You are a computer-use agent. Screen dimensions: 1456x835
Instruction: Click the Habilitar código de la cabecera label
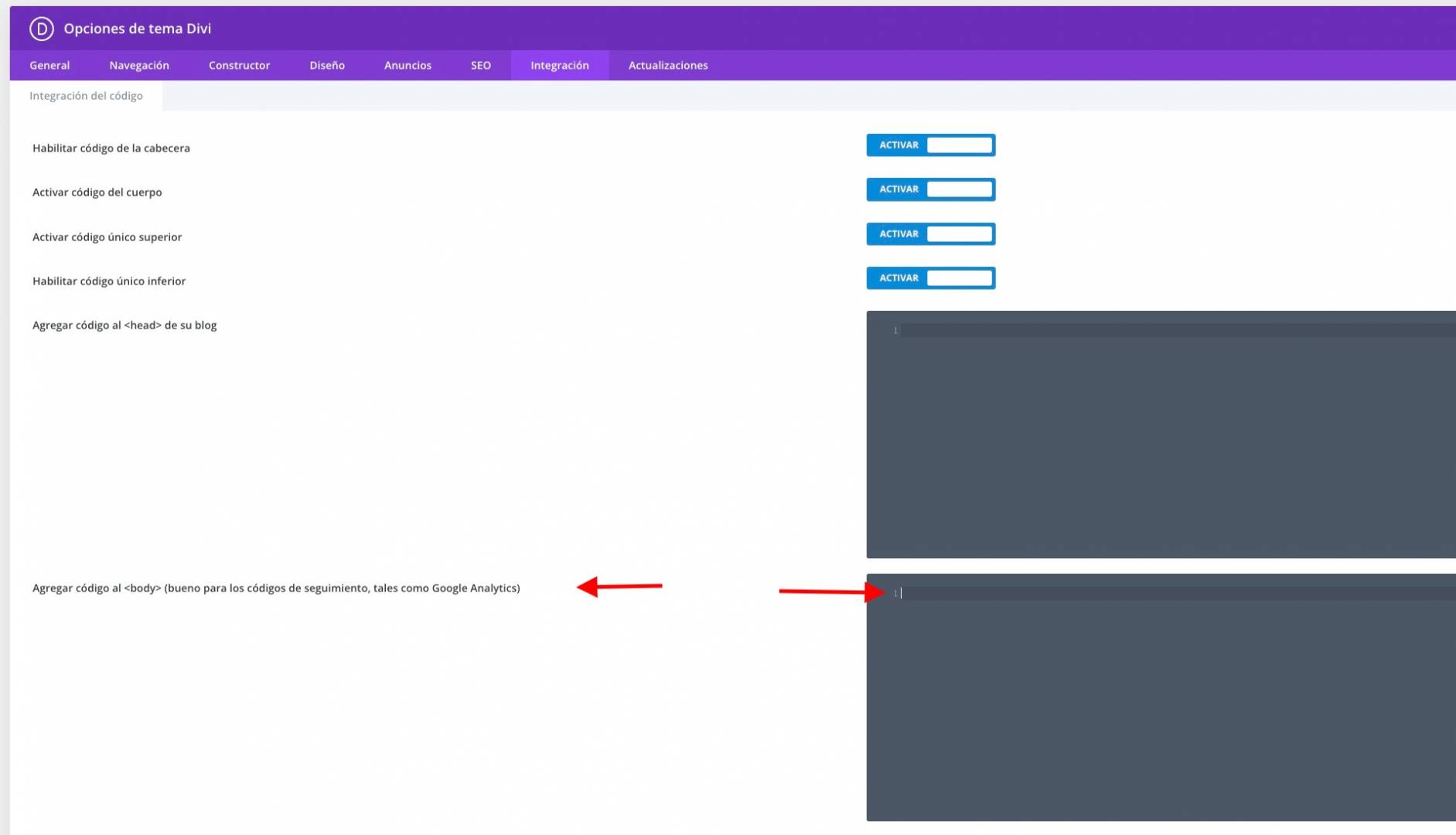click(x=111, y=148)
